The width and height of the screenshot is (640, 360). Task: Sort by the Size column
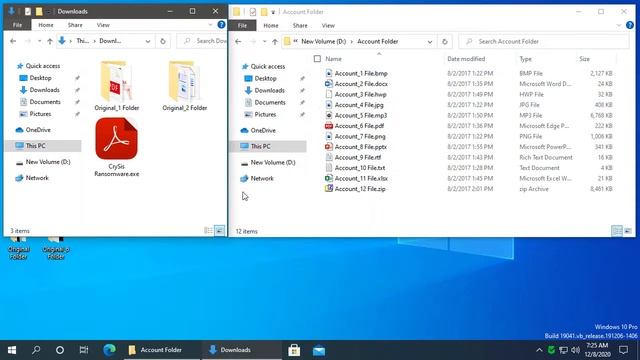tap(584, 59)
